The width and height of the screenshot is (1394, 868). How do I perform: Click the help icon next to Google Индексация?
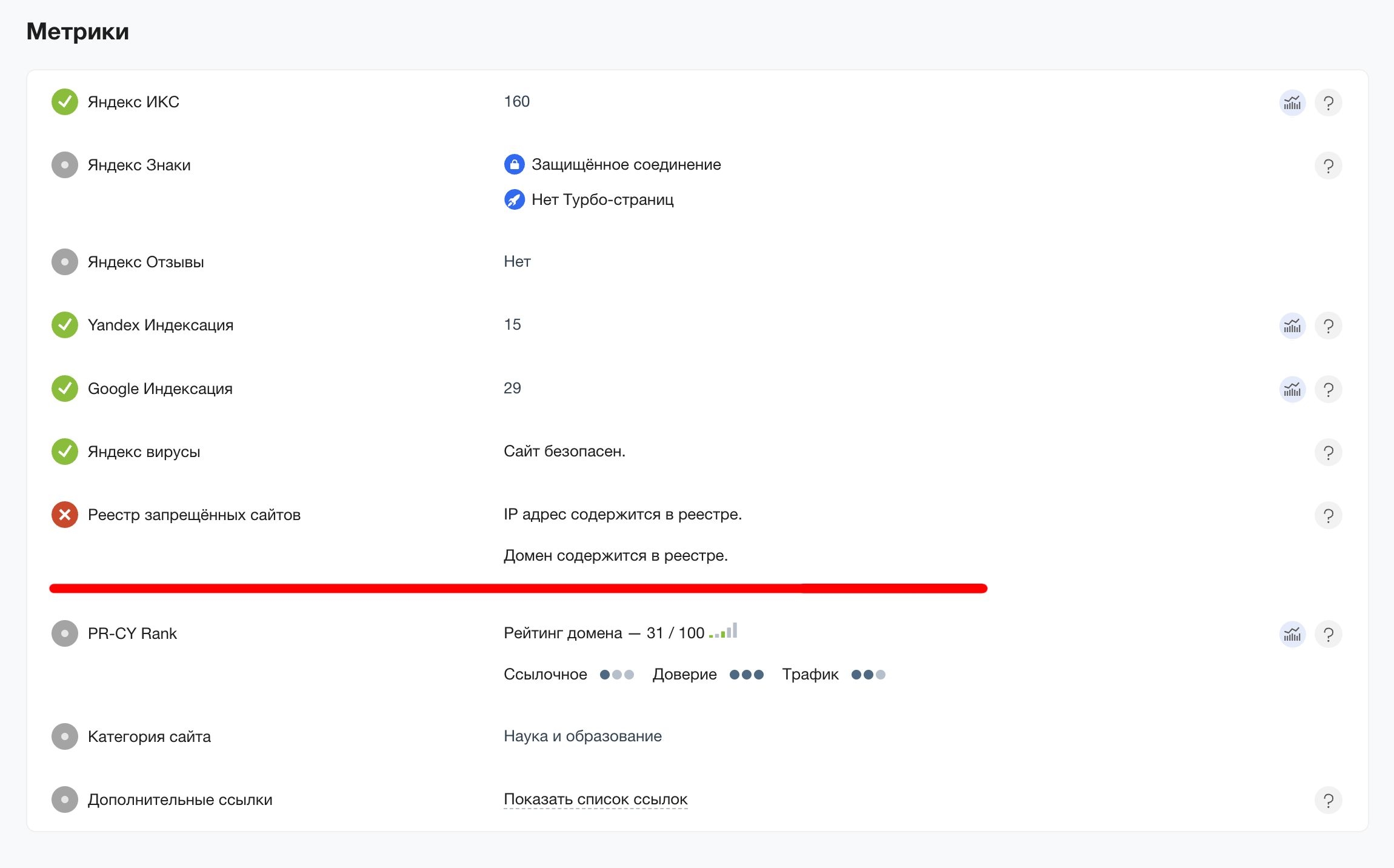coord(1329,390)
